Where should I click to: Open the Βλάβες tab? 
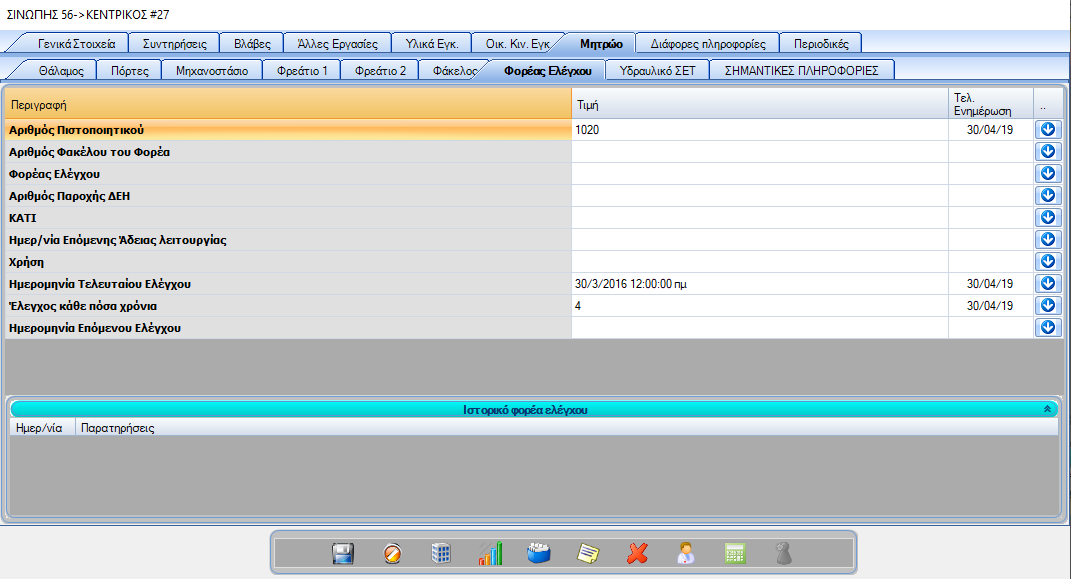tap(251, 44)
